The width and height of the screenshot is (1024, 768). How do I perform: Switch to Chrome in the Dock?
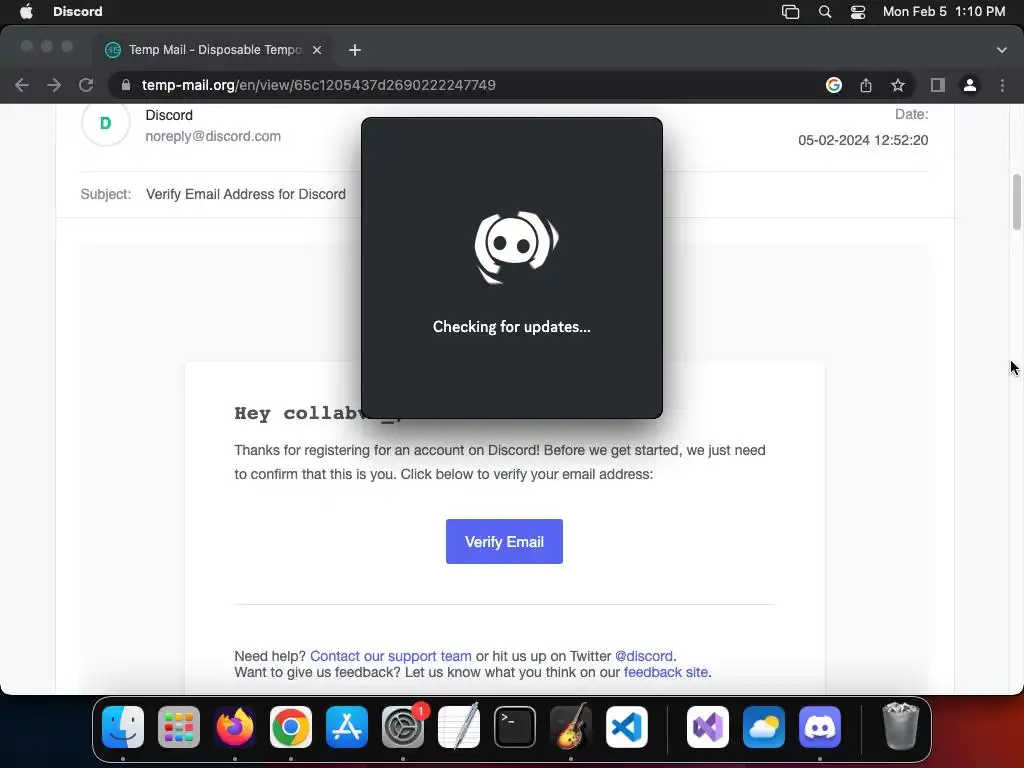(291, 727)
